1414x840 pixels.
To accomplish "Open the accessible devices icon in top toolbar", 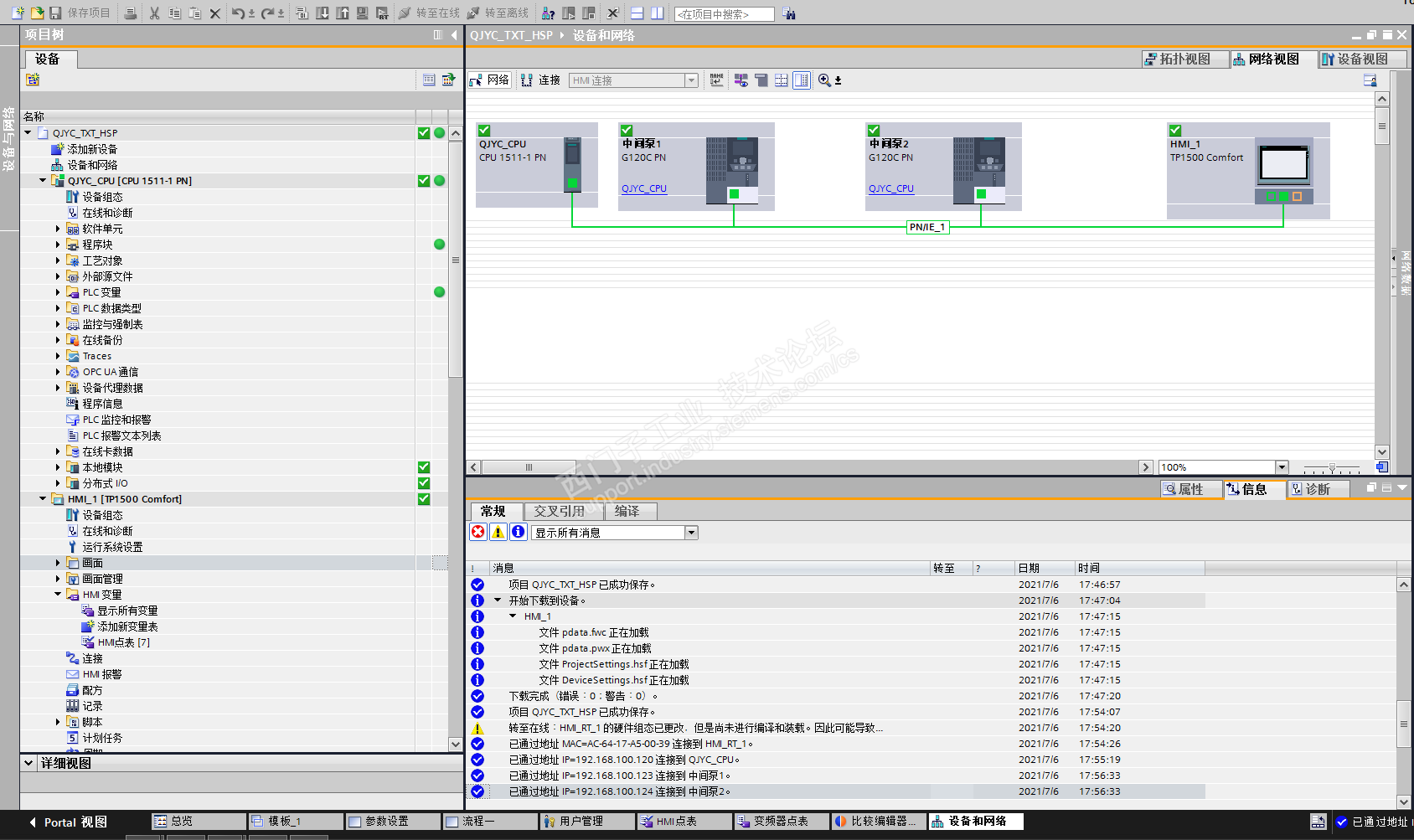I will (x=548, y=13).
